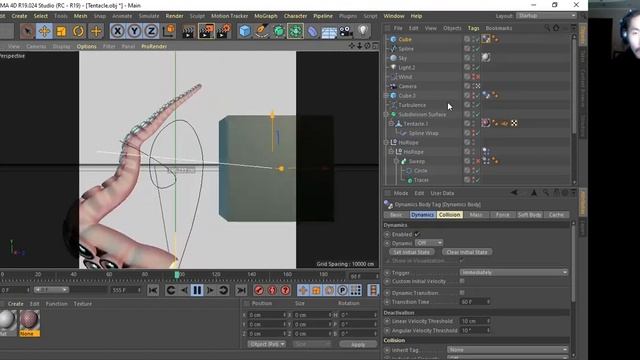640x360 pixels.
Task: Switch to the Collision tab
Action: click(449, 215)
